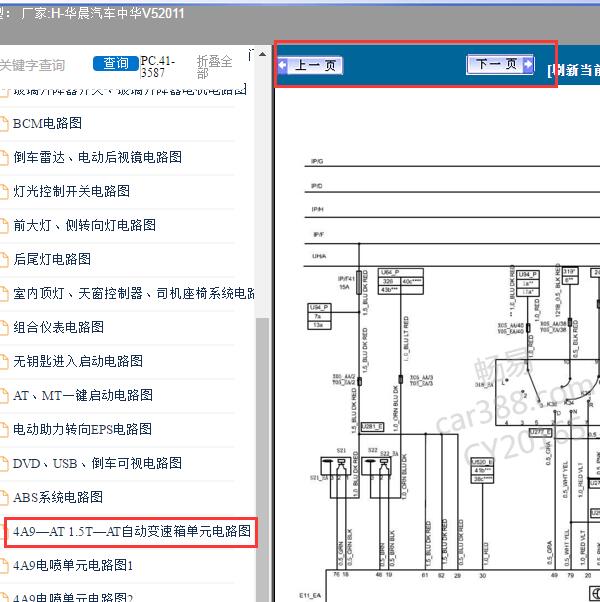The width and height of the screenshot is (600, 602).
Task: Click document icon beside 灯光控制开关电路图
Action: [x=4, y=192]
